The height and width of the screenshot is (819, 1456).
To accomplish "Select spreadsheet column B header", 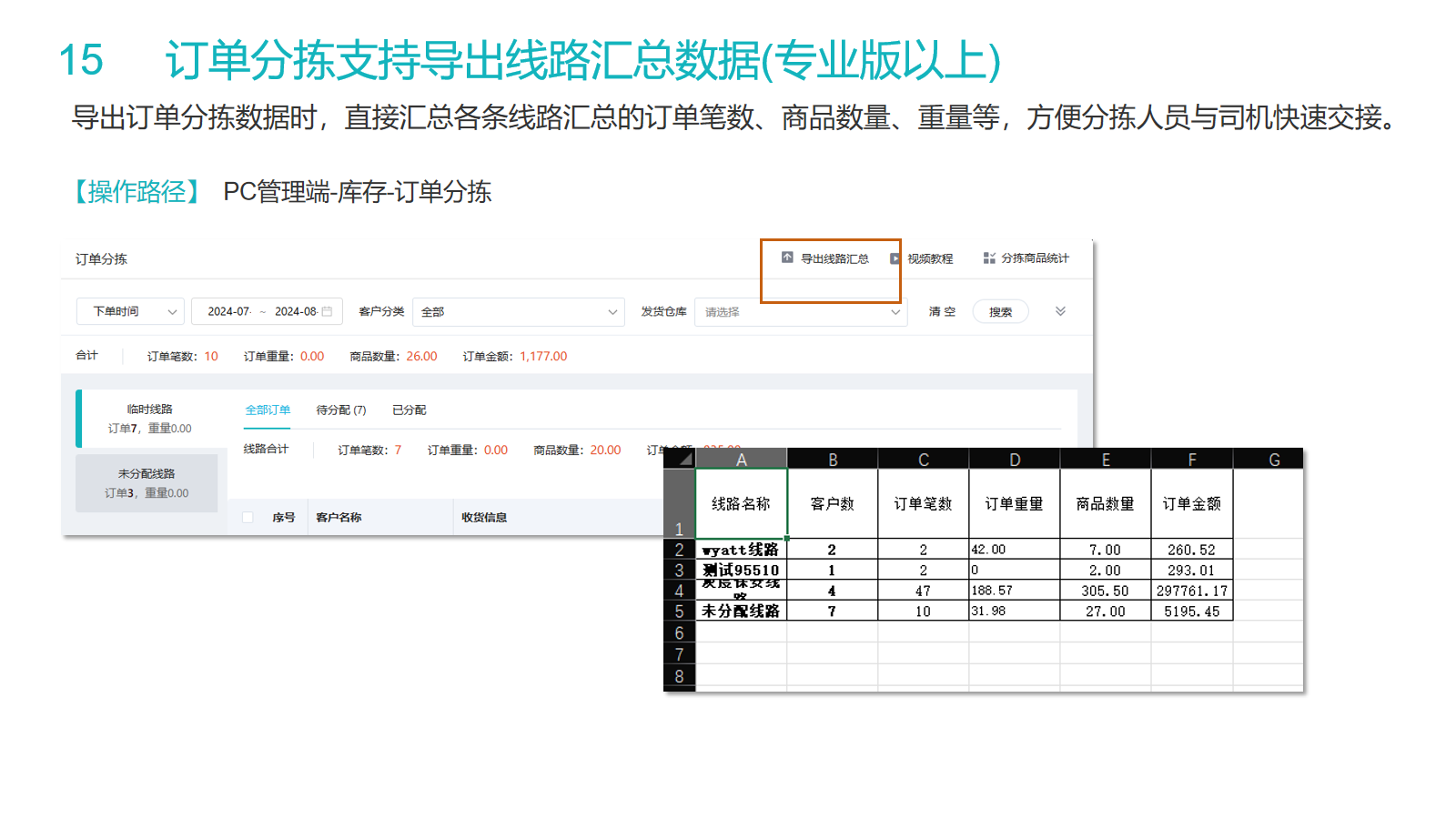I will click(833, 460).
